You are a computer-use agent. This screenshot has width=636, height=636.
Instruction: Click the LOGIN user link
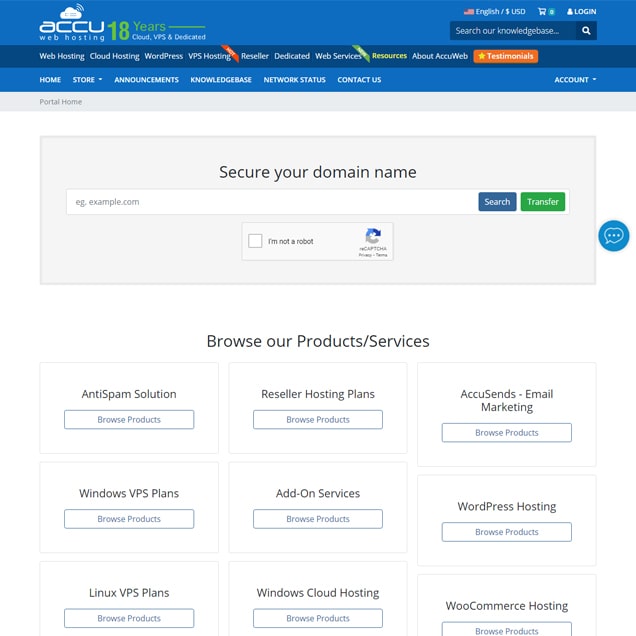[581, 11]
